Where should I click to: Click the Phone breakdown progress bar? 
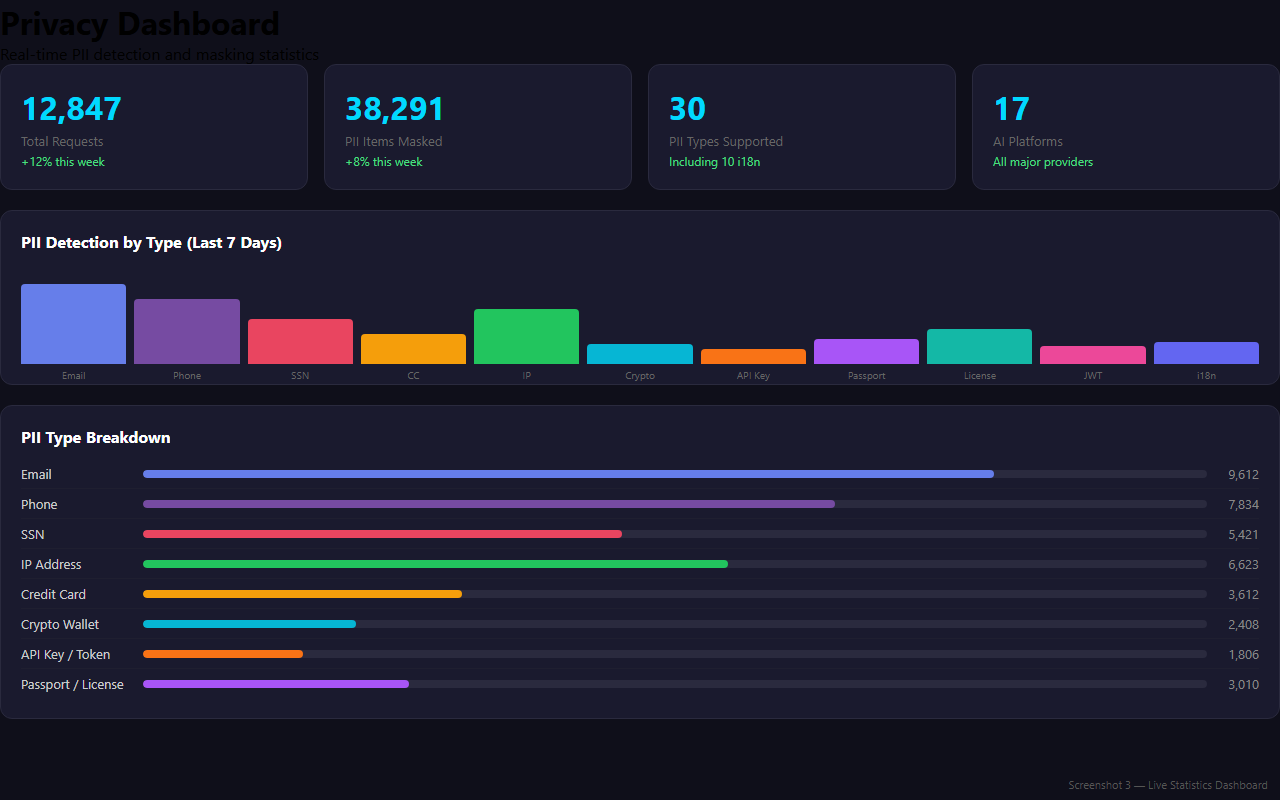[x=675, y=504]
